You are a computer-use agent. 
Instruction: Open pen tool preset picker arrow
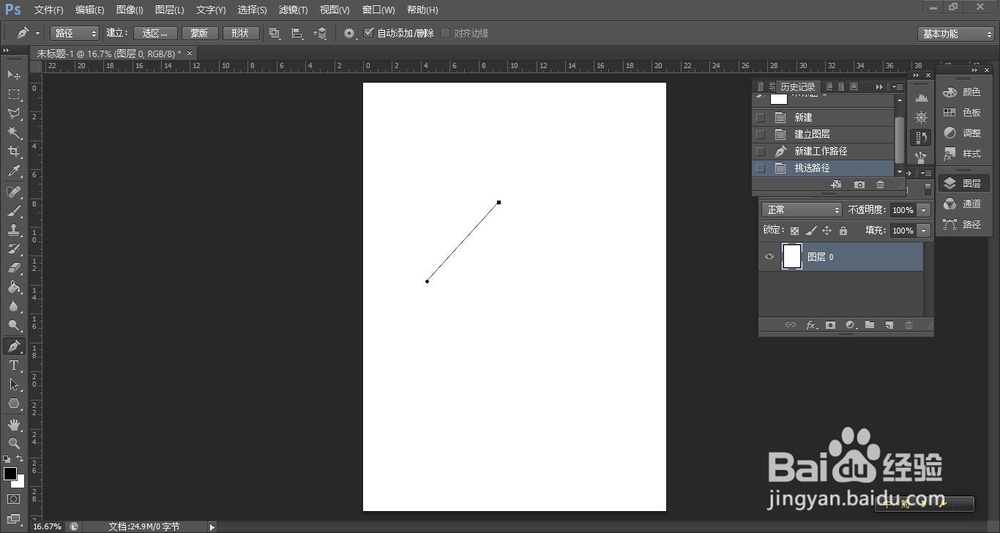(38, 33)
